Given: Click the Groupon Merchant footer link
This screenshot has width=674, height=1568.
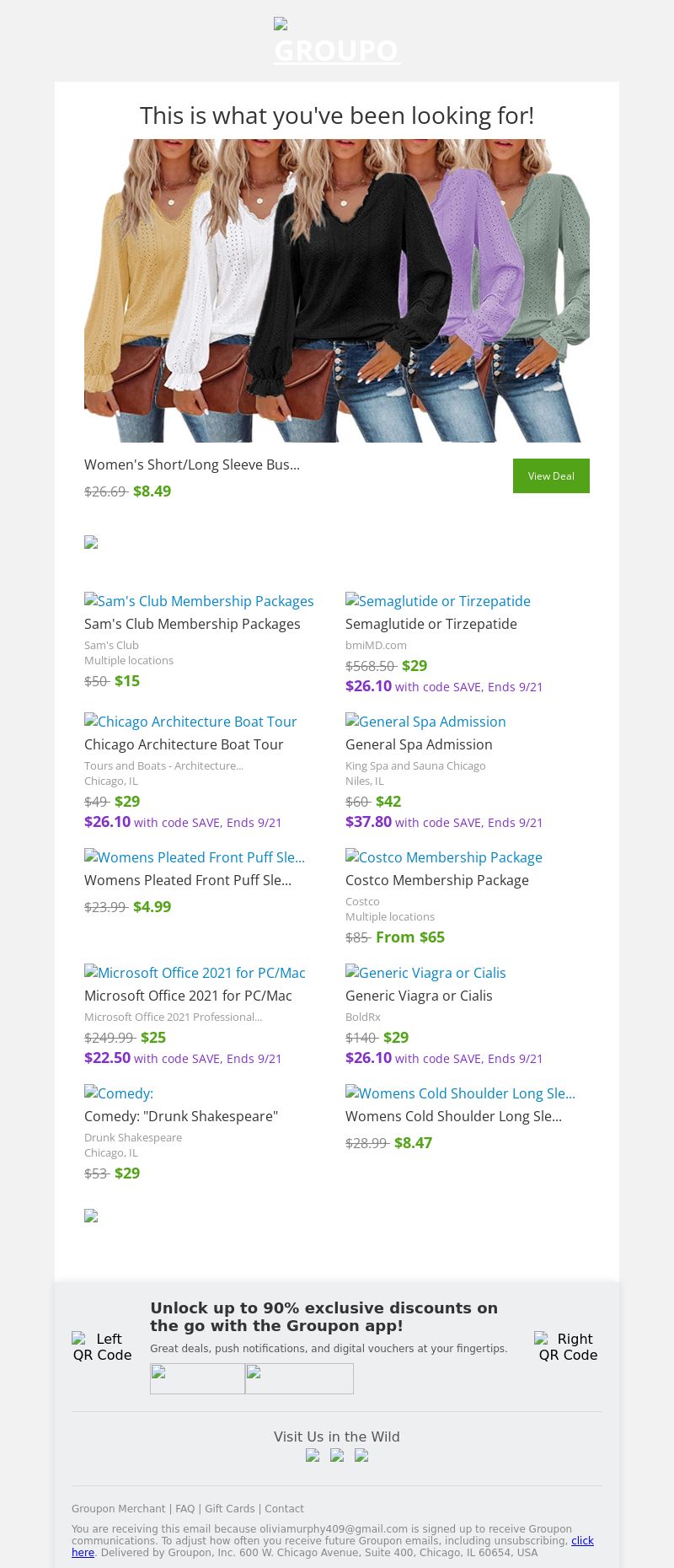Looking at the screenshot, I should [118, 1509].
